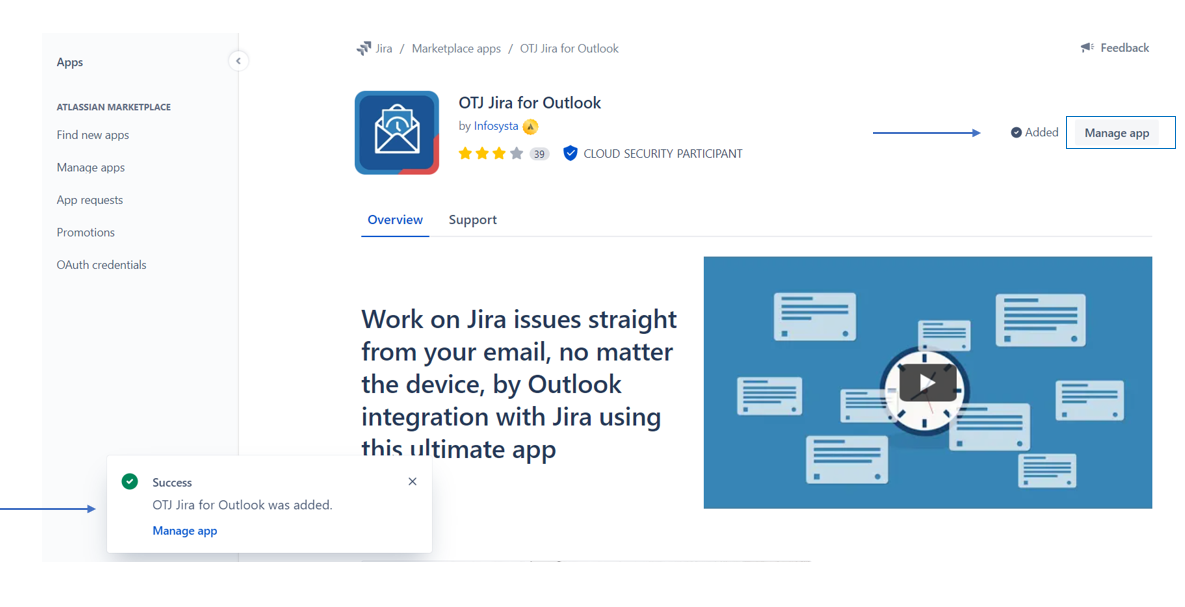Click the ATLASSIAN MARKETPLACE section label

pos(113,107)
